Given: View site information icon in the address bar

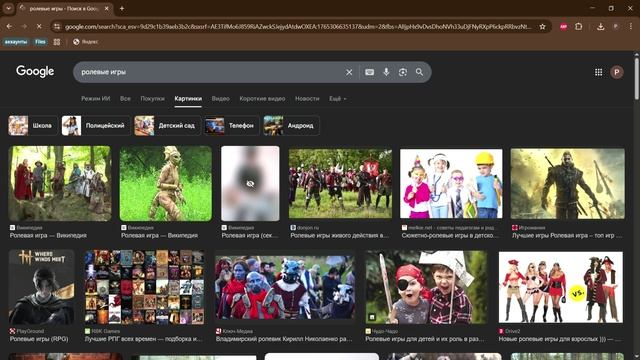Looking at the screenshot, I should (x=57, y=27).
